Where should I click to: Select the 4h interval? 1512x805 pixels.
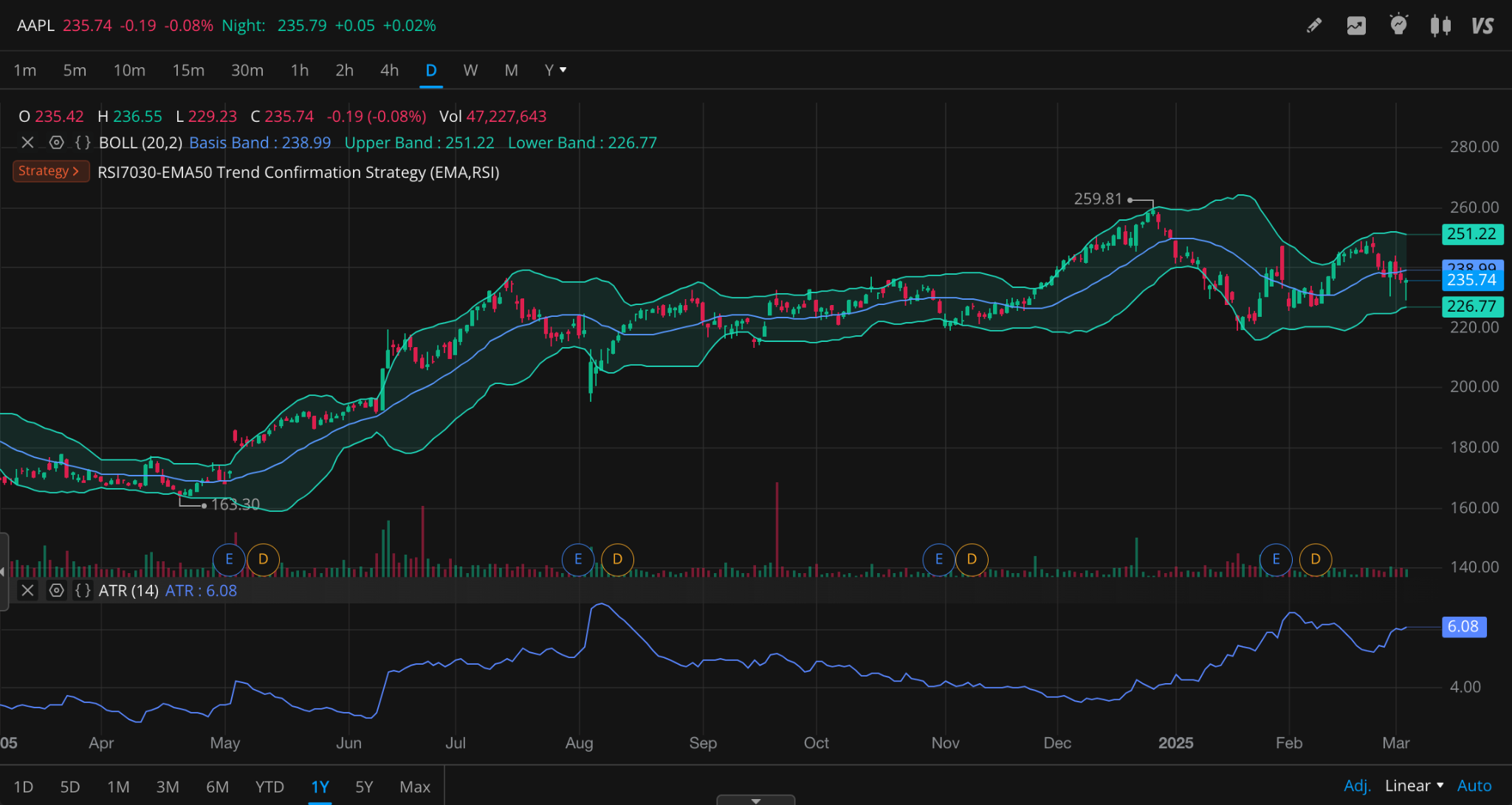click(389, 70)
